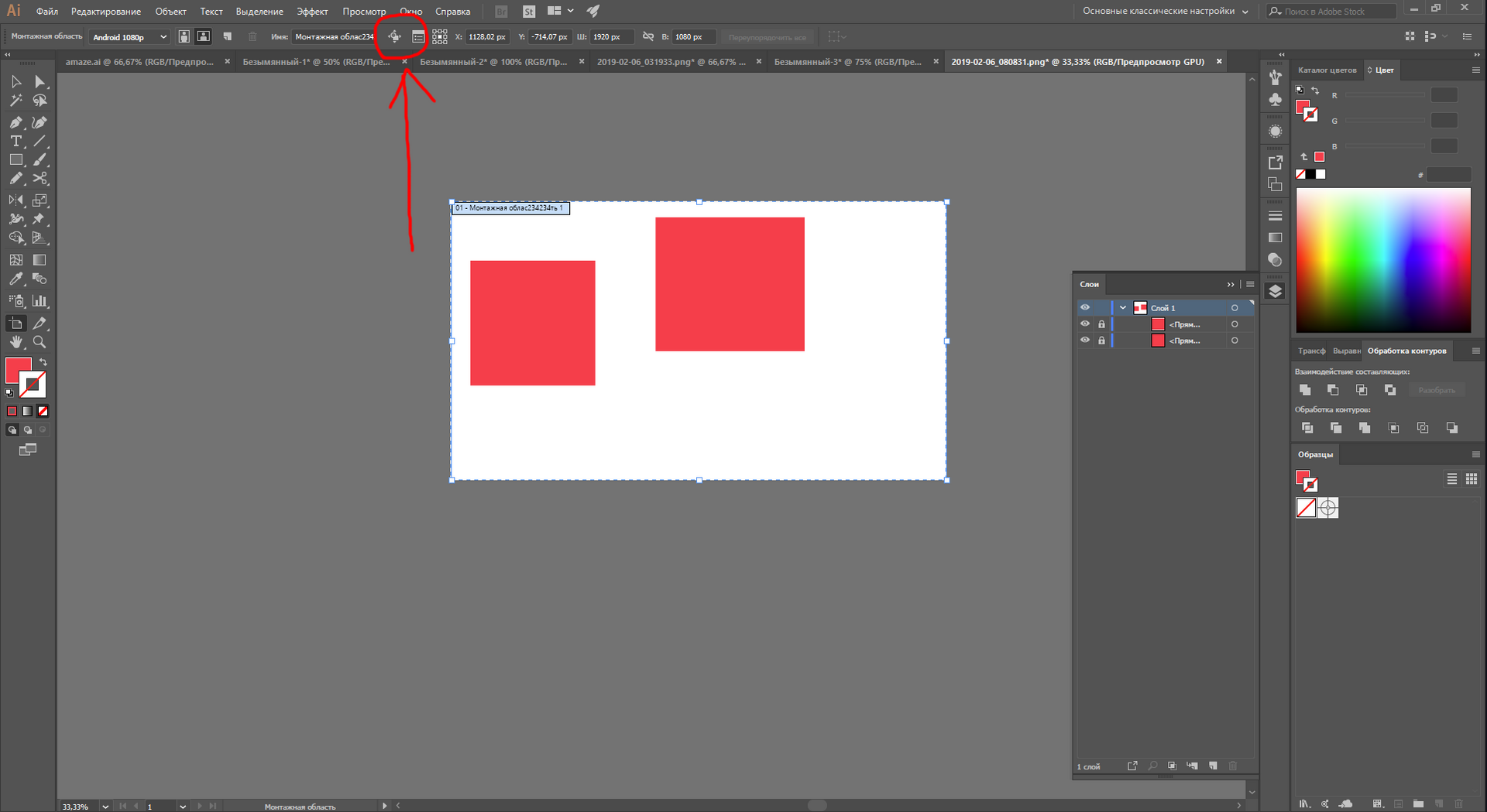The height and width of the screenshot is (812, 1487).
Task: Click the Exclude shape mode icon
Action: click(1390, 390)
